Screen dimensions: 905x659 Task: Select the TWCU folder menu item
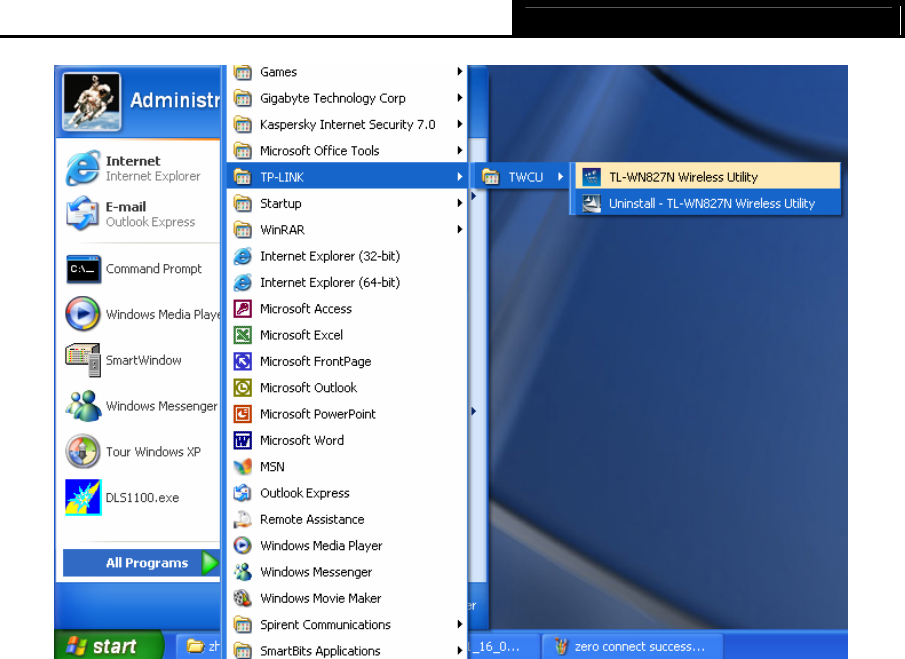(524, 177)
